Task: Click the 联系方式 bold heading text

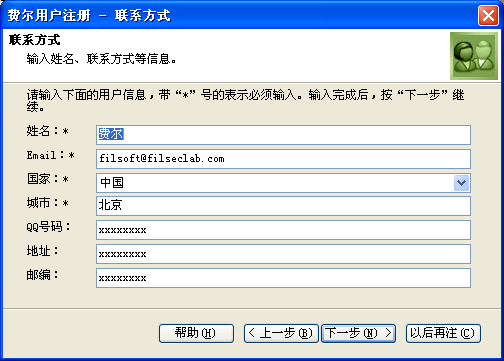Action: 34,40
